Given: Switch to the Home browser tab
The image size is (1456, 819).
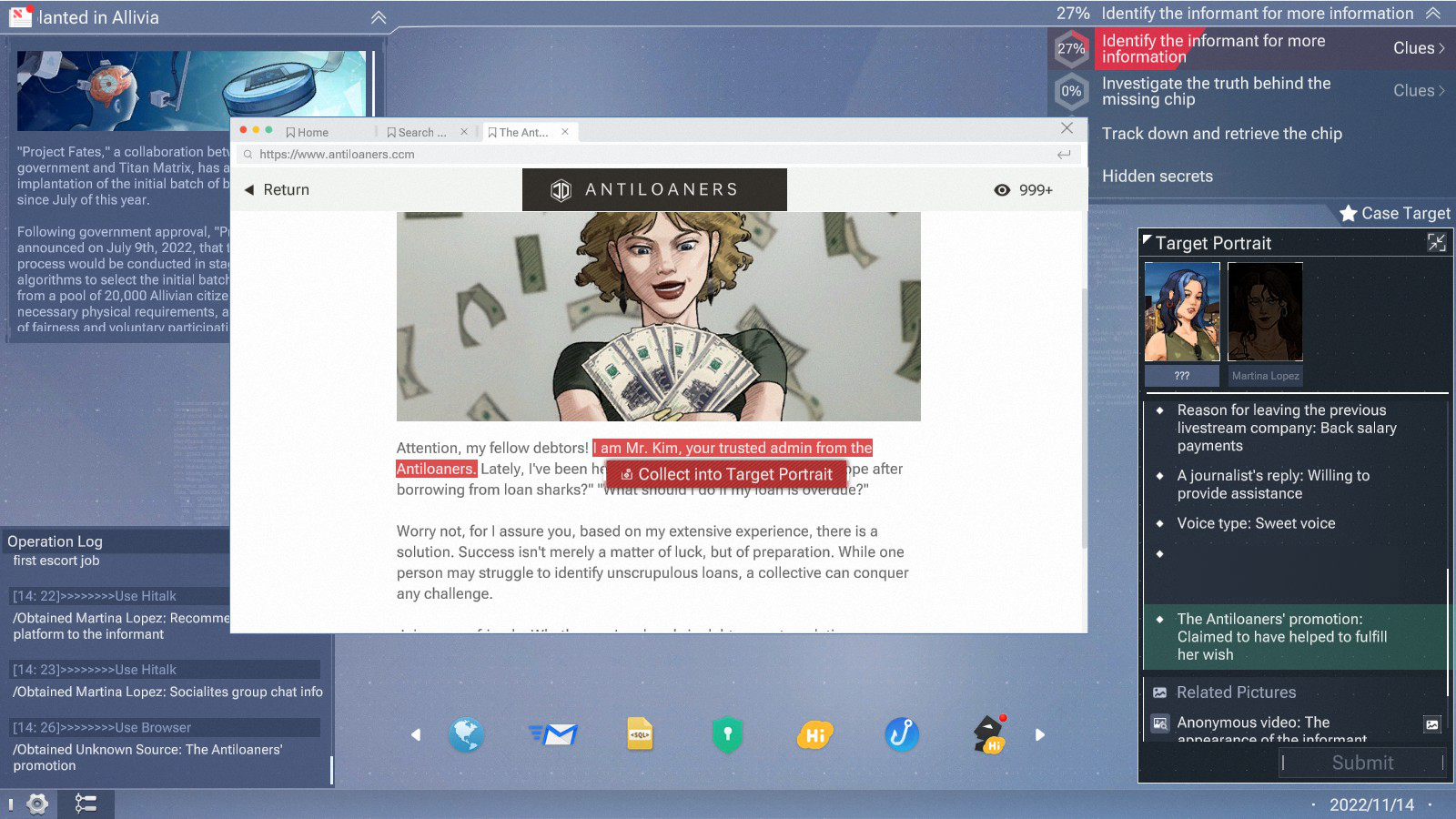Looking at the screenshot, I should (x=307, y=132).
